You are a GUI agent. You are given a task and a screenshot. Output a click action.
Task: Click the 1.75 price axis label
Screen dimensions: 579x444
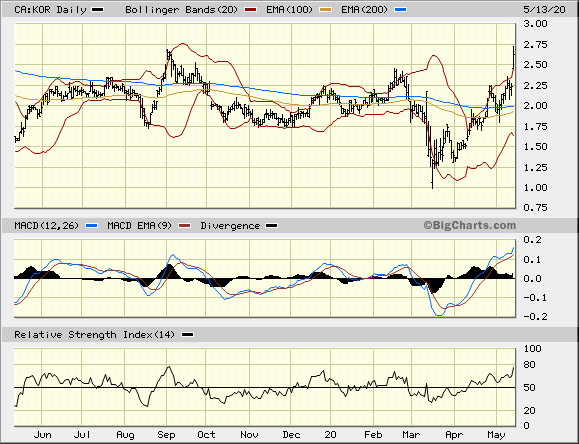point(535,127)
